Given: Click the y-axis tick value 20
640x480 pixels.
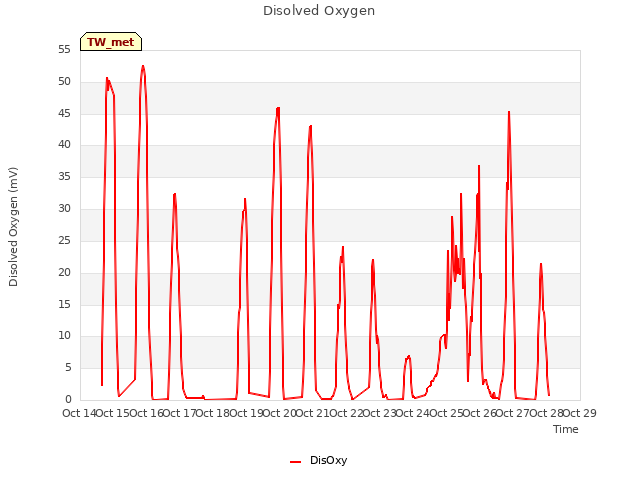Looking at the screenshot, I should [64, 272].
